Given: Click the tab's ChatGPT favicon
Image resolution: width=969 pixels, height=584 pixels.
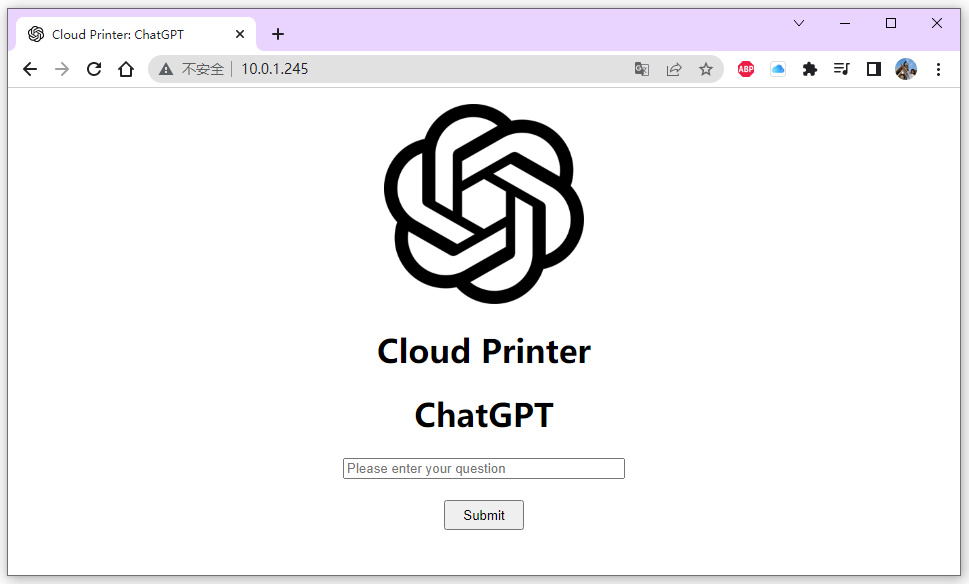Looking at the screenshot, I should tap(36, 35).
